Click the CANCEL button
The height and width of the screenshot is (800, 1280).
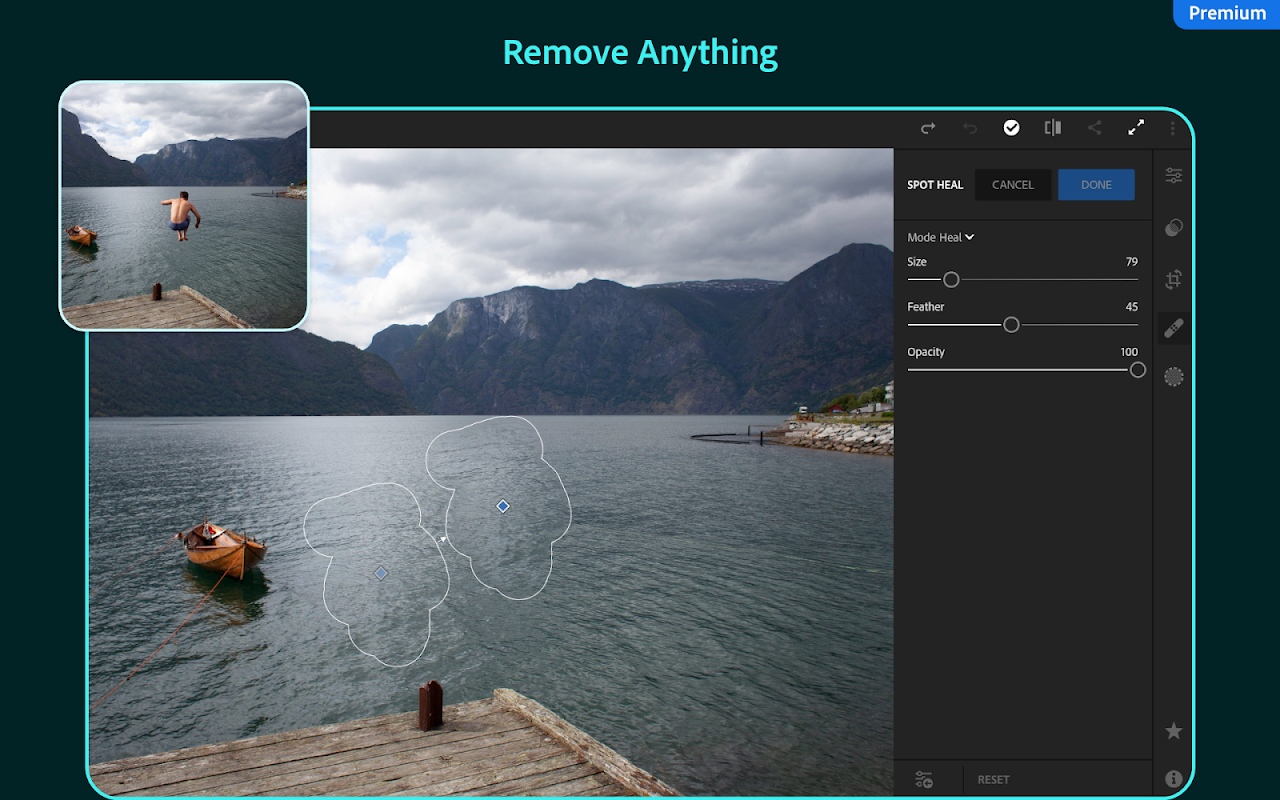1013,185
